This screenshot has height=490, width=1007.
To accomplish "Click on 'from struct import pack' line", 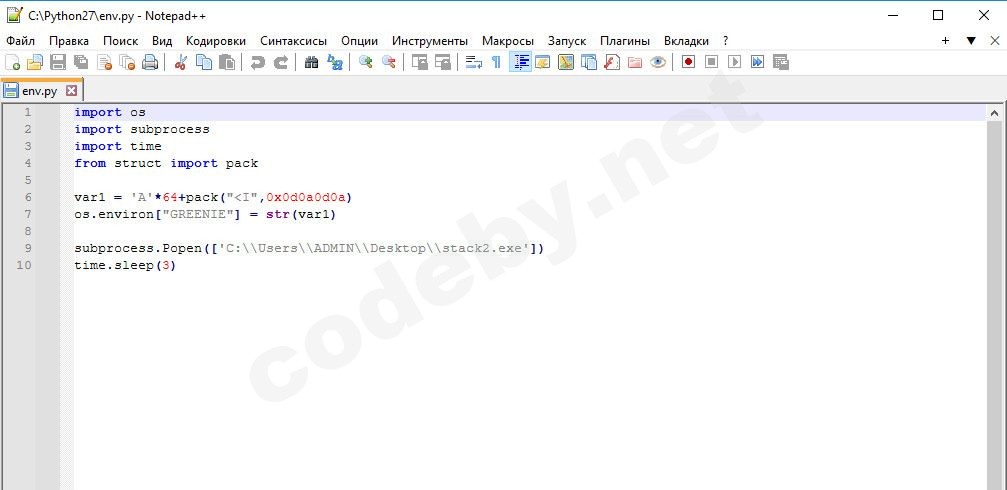I will tap(166, 163).
